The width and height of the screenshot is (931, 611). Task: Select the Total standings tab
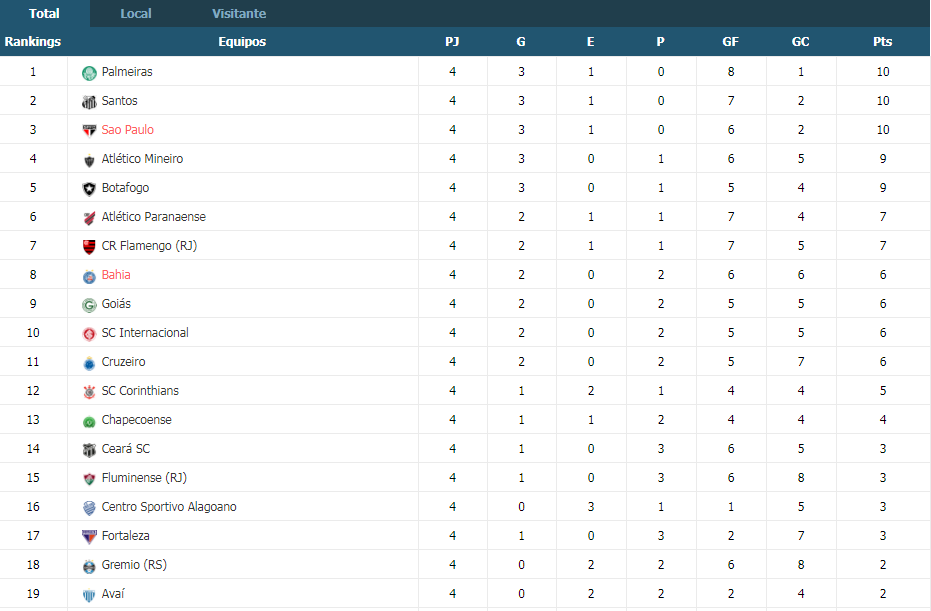point(45,14)
